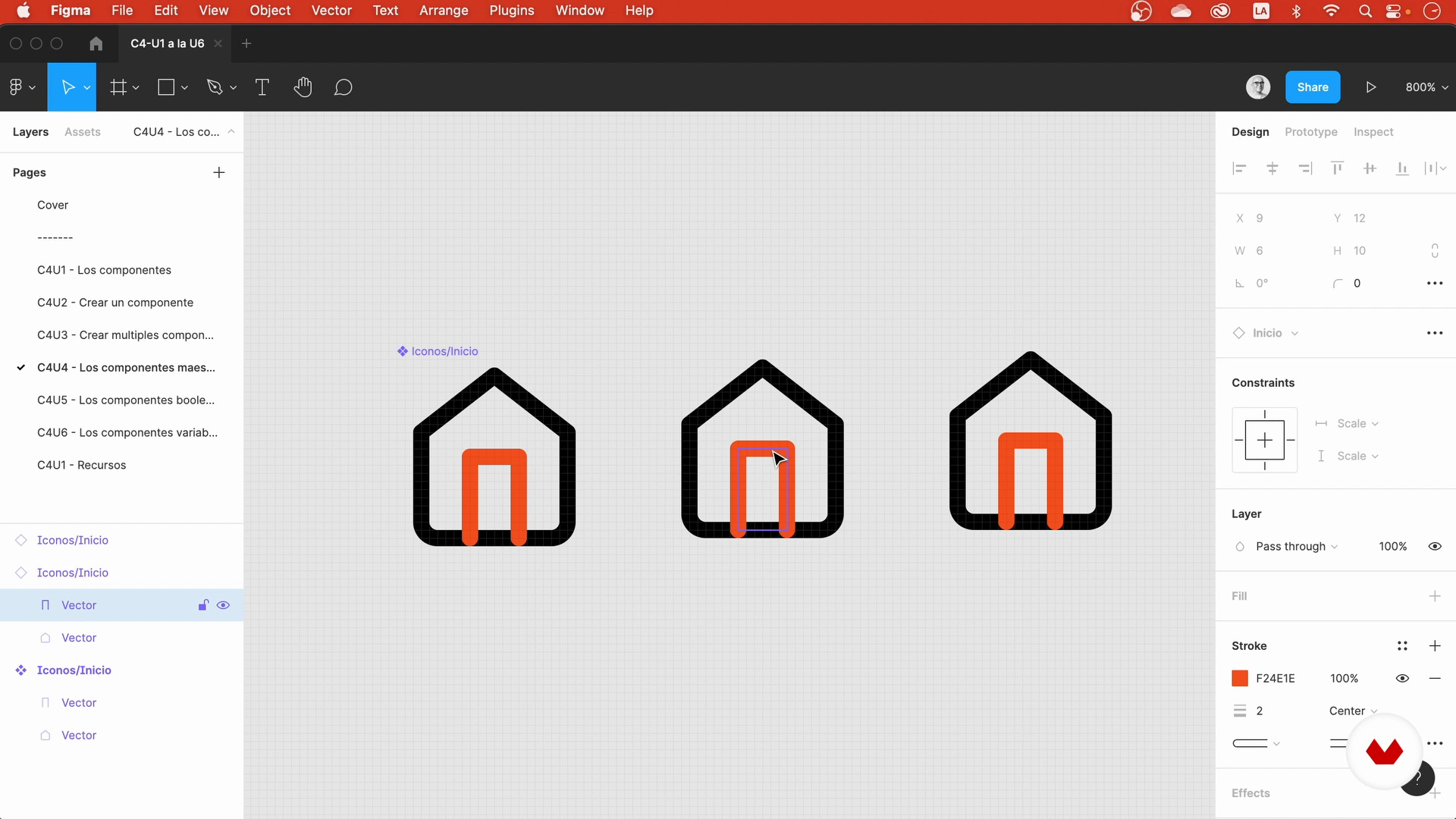Toggle stroke F24E1E visibility eye
The height and width of the screenshot is (819, 1456).
1402,679
